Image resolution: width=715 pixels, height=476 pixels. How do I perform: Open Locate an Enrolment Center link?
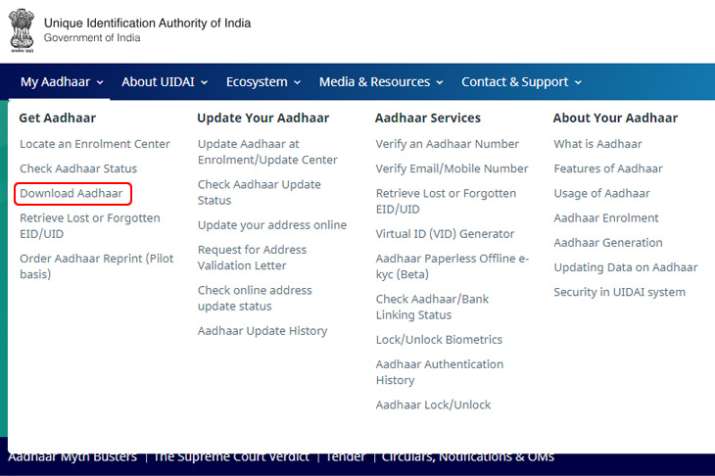[x=95, y=144]
